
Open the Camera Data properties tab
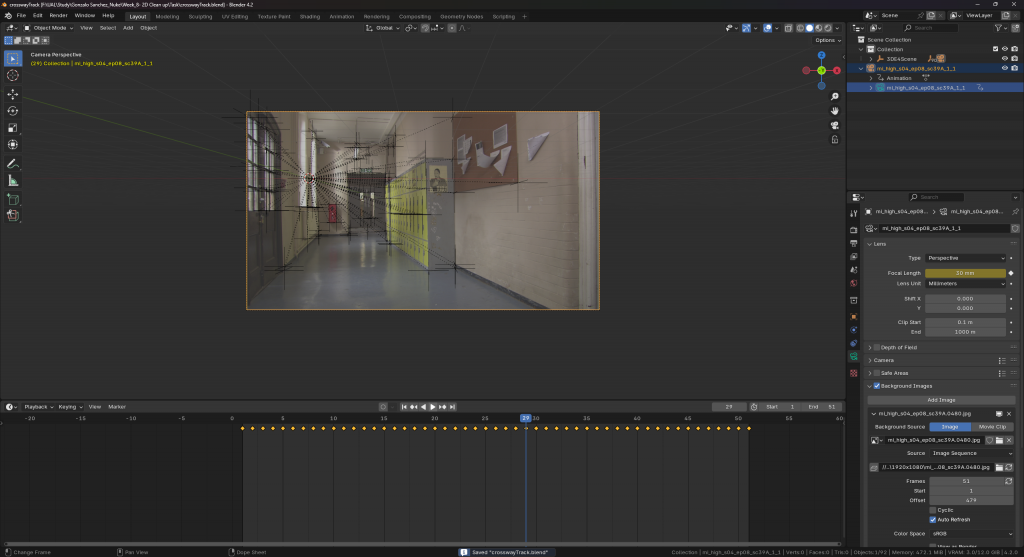854,357
